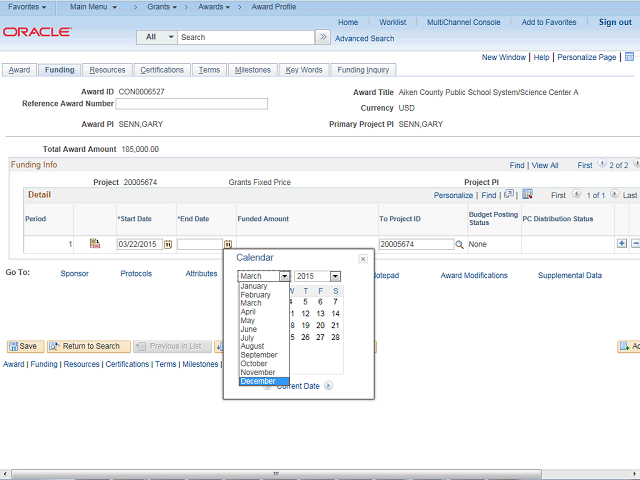Add a new row with plus icon
Screen dimensions: 640x480
point(622,243)
